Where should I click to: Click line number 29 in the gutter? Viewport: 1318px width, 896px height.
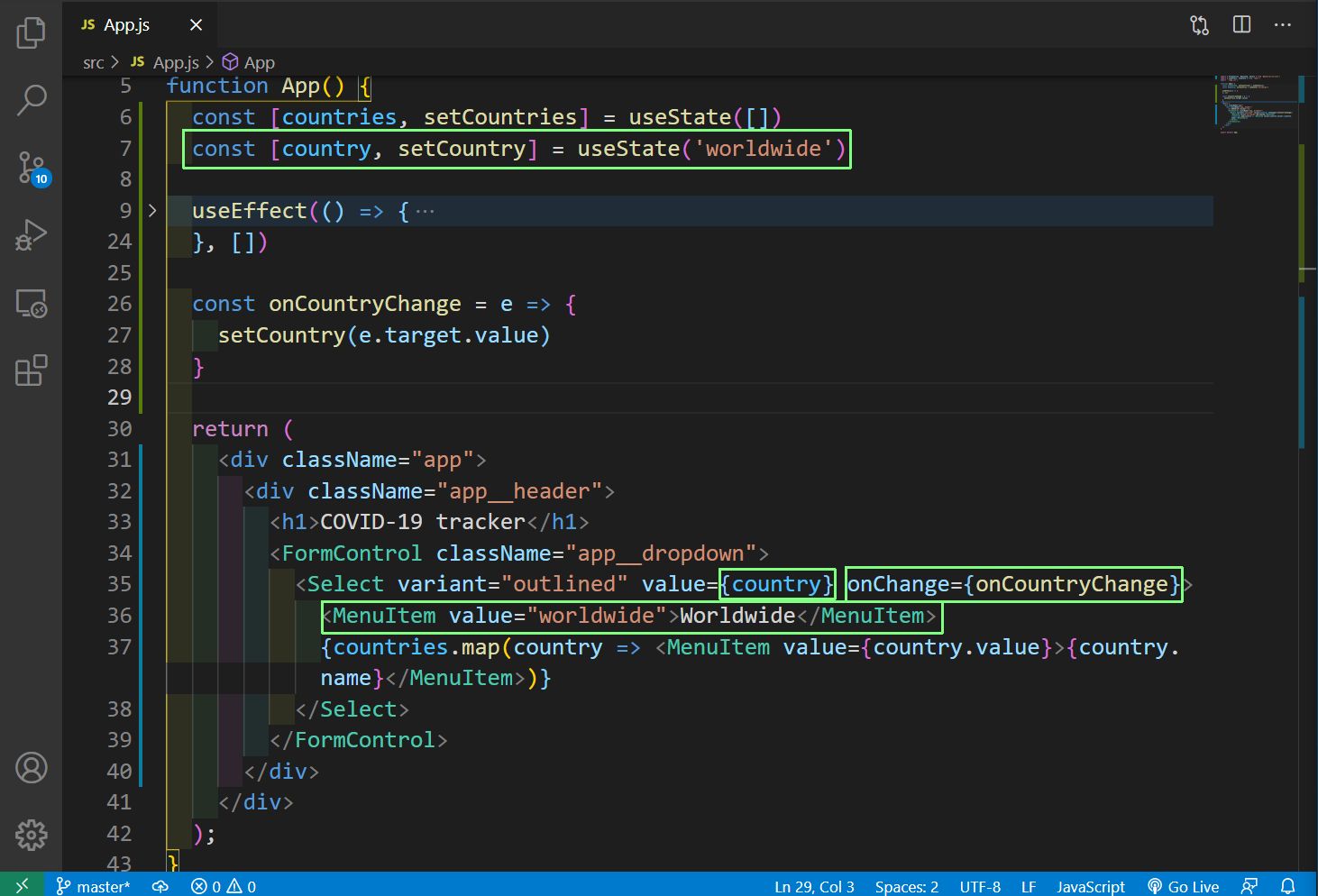120,398
